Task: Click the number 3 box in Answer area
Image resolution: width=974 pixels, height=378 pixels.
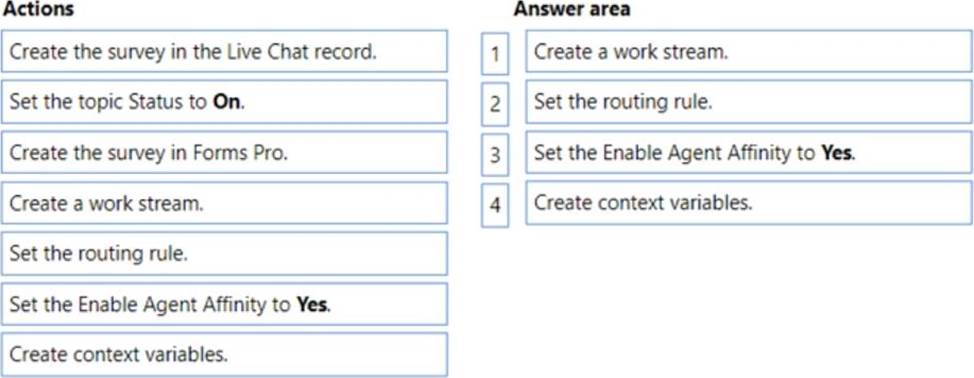Action: [x=495, y=154]
